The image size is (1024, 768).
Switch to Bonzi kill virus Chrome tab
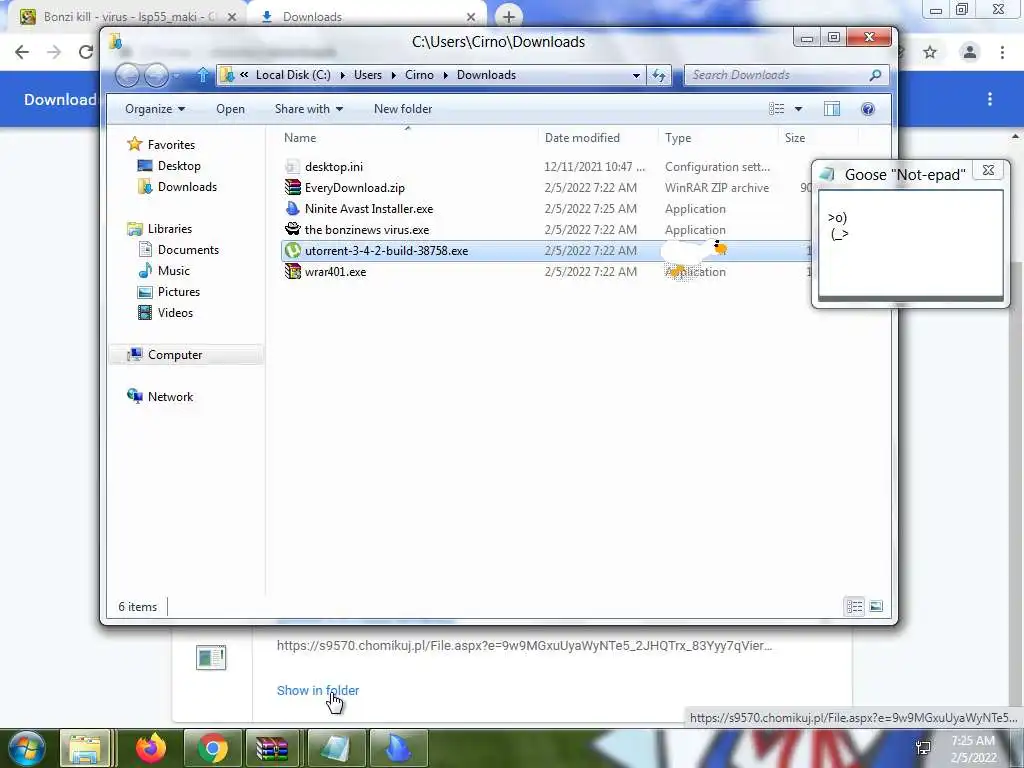click(x=128, y=17)
